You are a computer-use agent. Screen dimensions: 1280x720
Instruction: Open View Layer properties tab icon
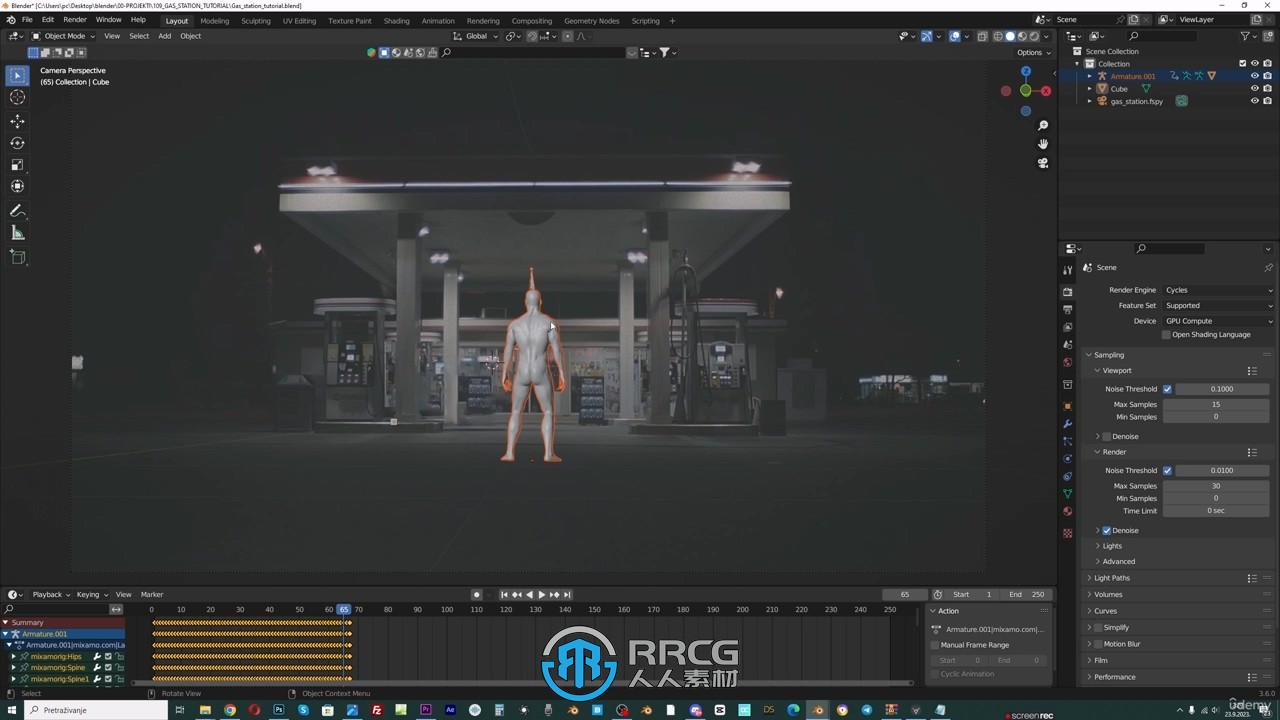point(1067,327)
